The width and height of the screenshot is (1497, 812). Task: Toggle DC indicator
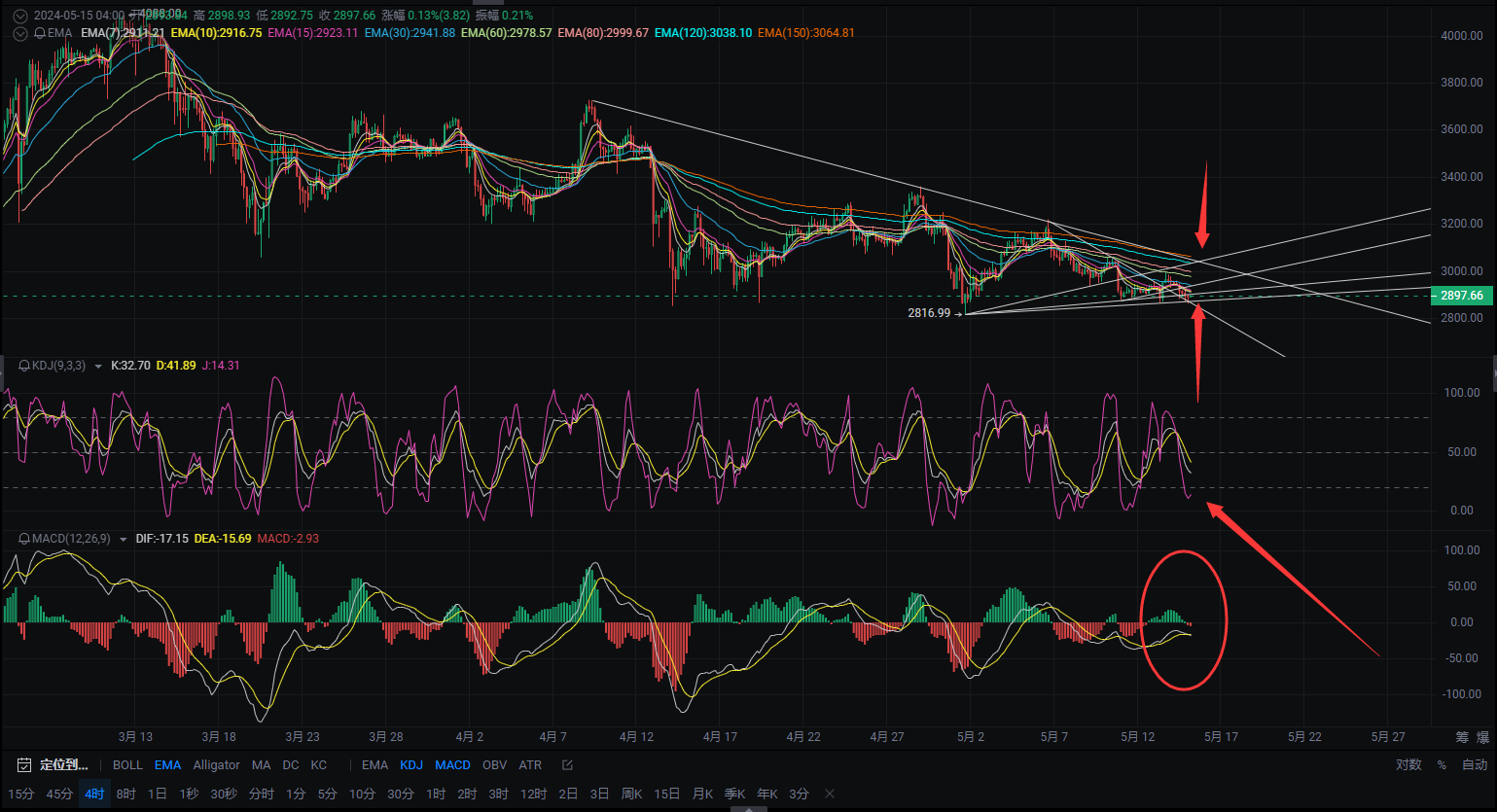click(x=291, y=765)
